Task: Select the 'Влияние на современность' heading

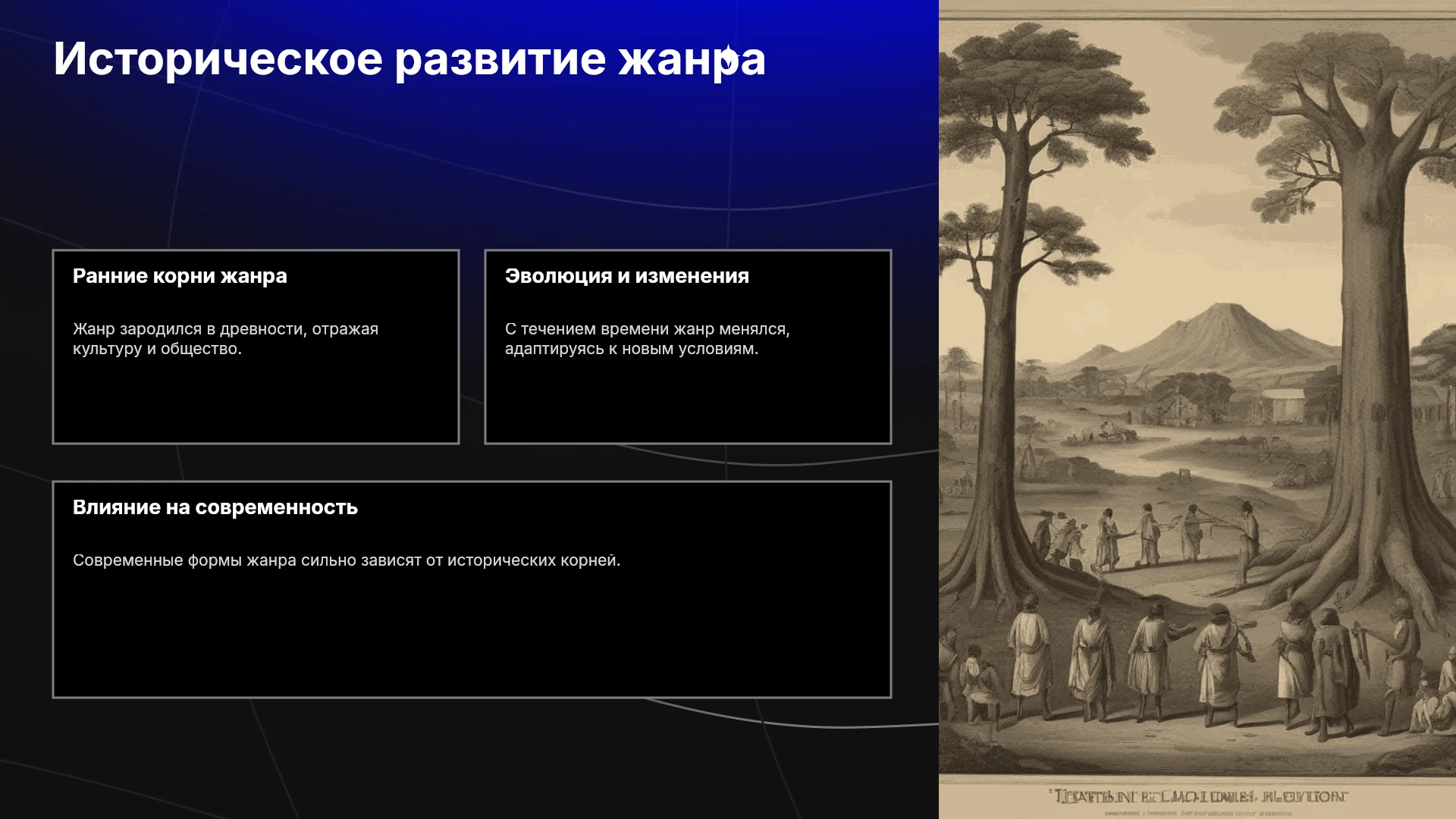Action: tap(215, 507)
